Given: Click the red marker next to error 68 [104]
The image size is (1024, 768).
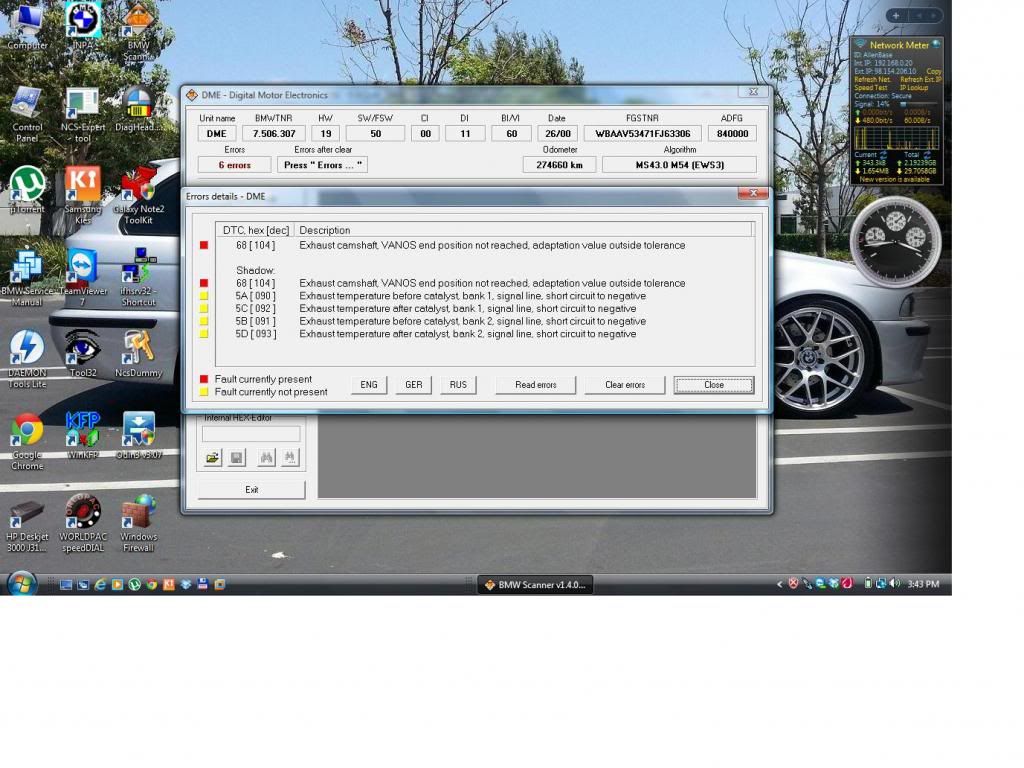Looking at the screenshot, I should tap(205, 245).
